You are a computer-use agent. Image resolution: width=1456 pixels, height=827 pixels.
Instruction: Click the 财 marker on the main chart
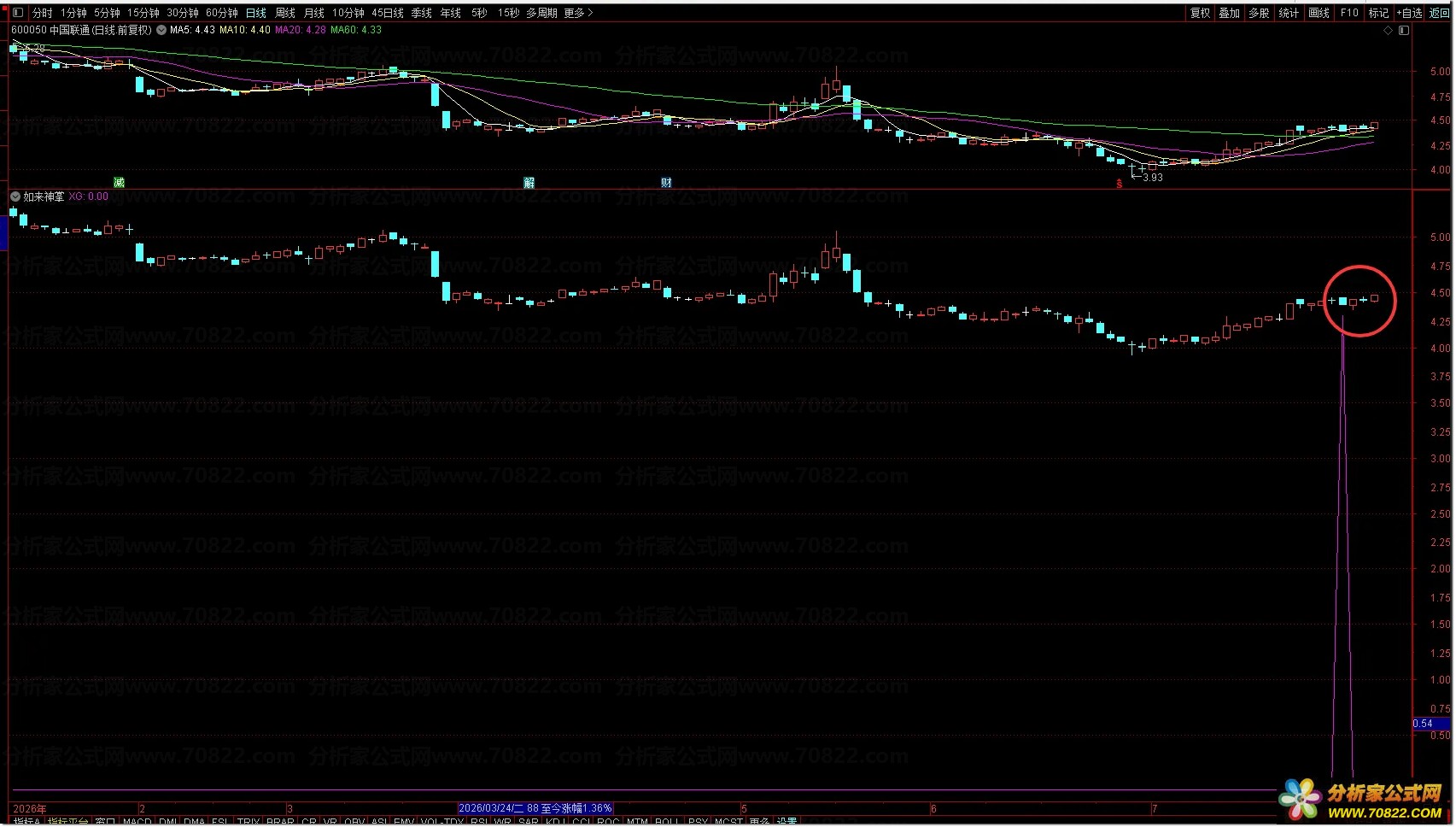coord(666,182)
